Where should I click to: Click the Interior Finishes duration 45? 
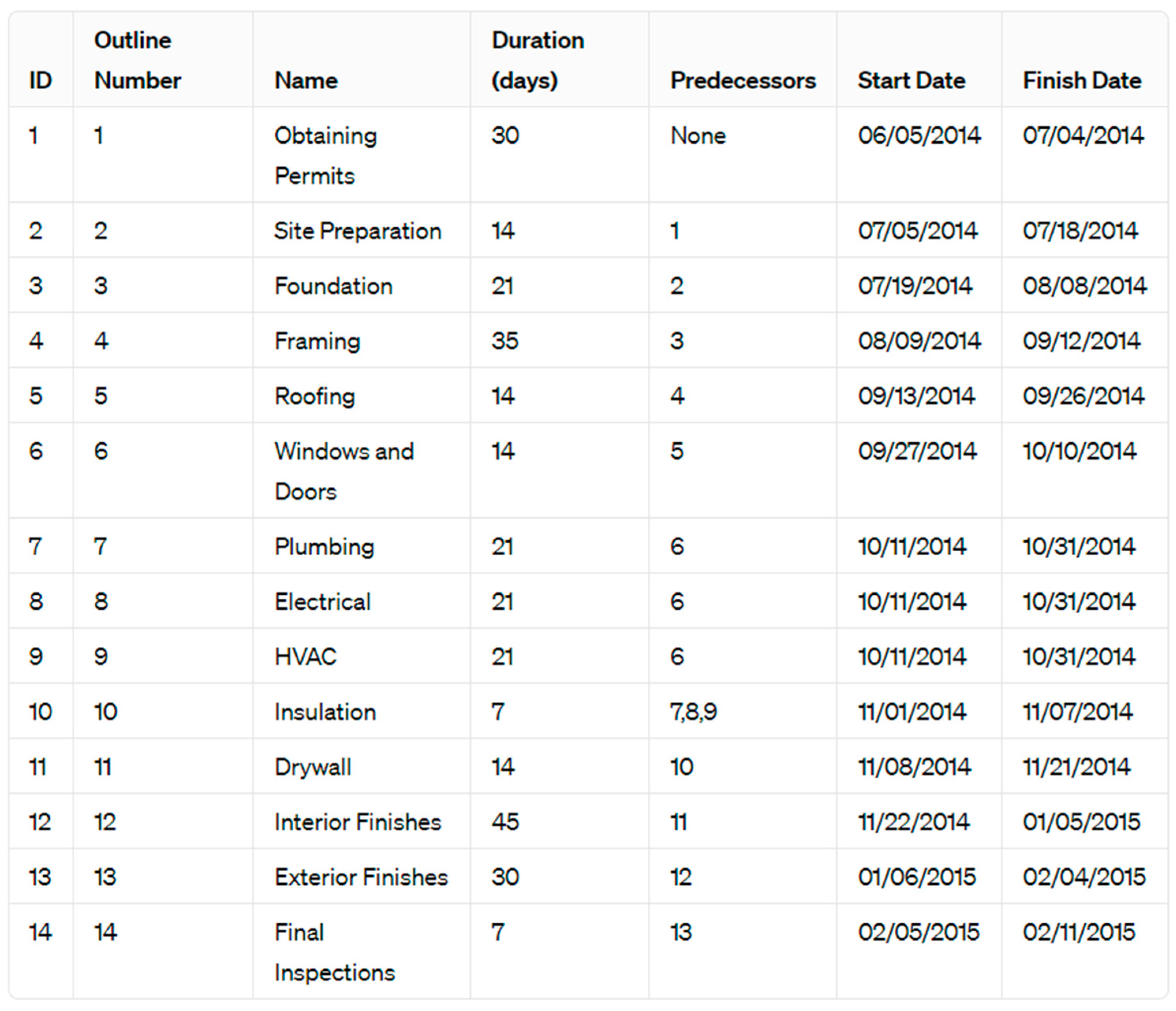click(505, 822)
